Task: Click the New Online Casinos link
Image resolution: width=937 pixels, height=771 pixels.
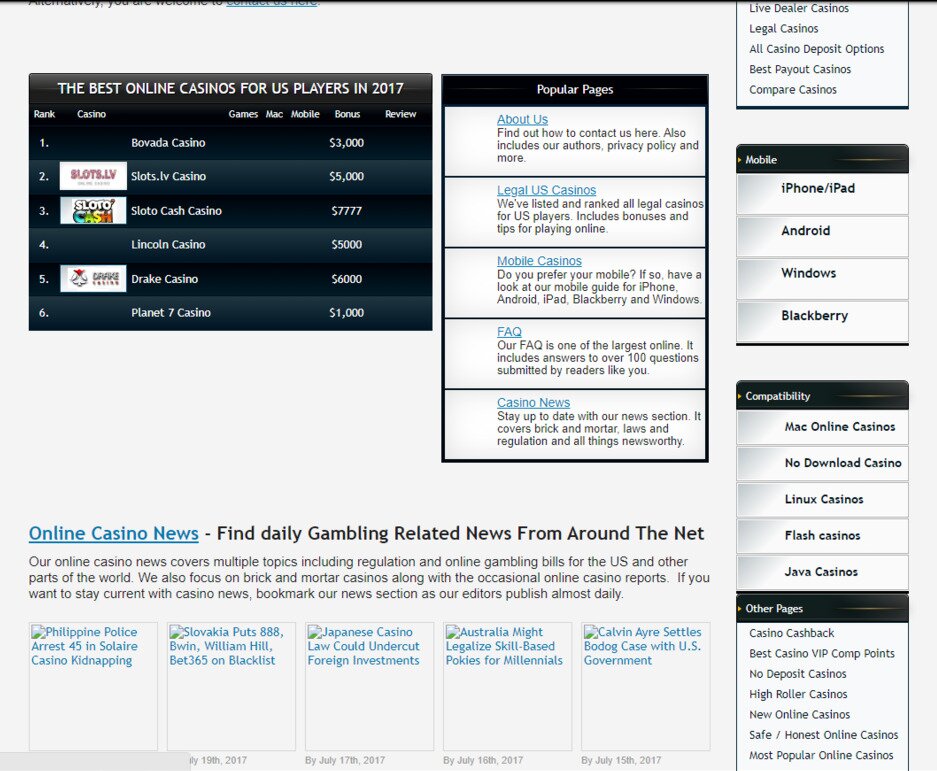Action: pos(799,714)
